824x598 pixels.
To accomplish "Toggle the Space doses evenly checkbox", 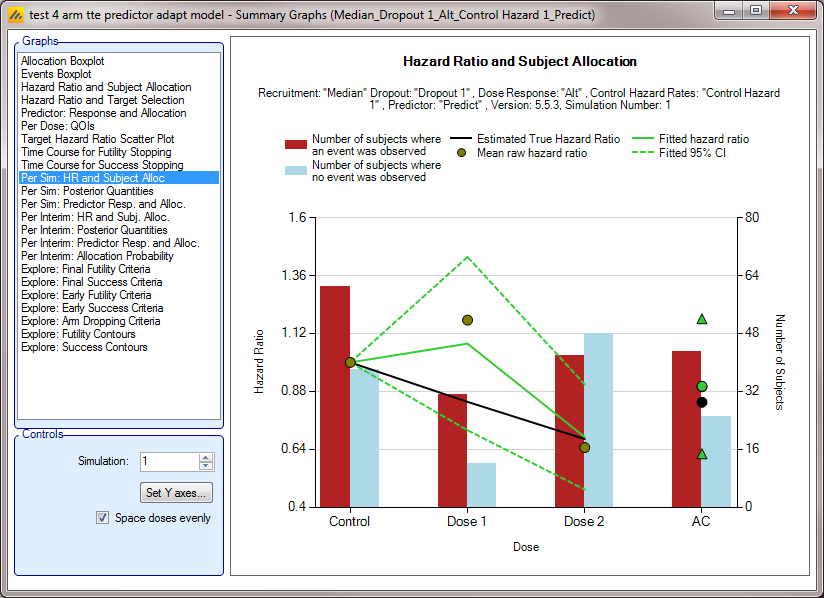I will click(x=102, y=518).
